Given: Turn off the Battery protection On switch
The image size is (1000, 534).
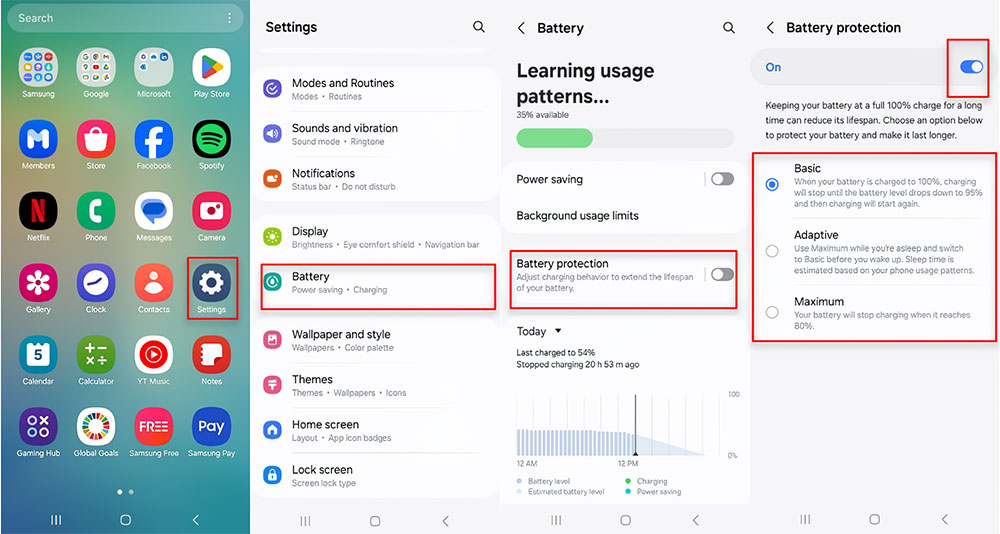Looking at the screenshot, I should click(971, 67).
